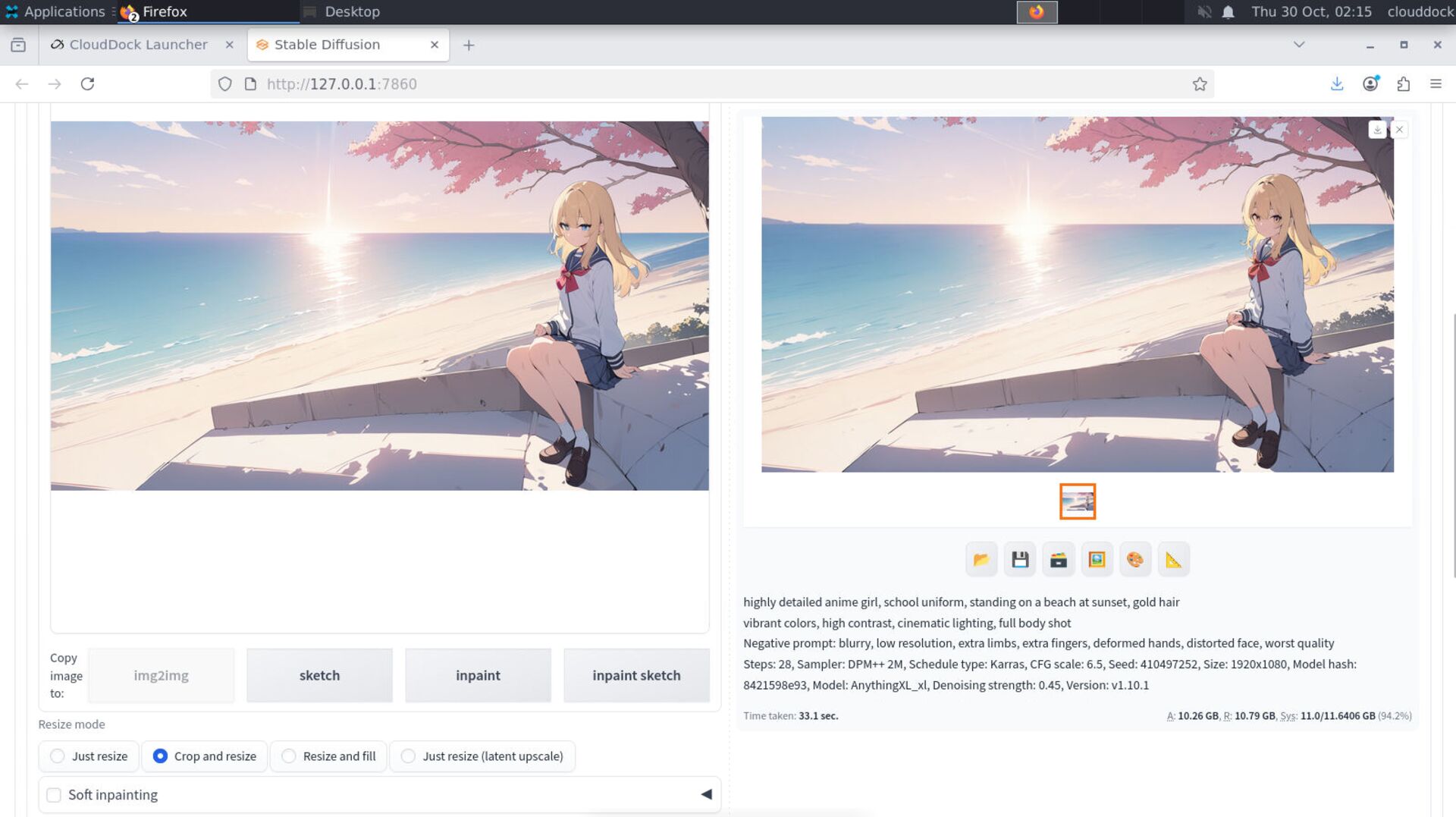This screenshot has width=1456, height=817.
Task: Choose Just resize (latent upscale) option
Action: pos(408,756)
